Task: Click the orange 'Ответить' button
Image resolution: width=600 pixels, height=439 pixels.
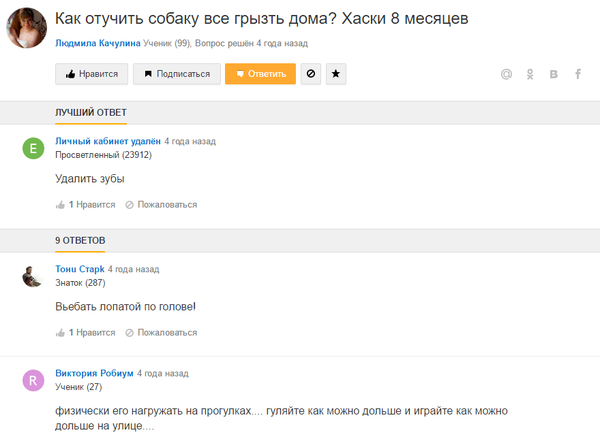Action: point(260,74)
